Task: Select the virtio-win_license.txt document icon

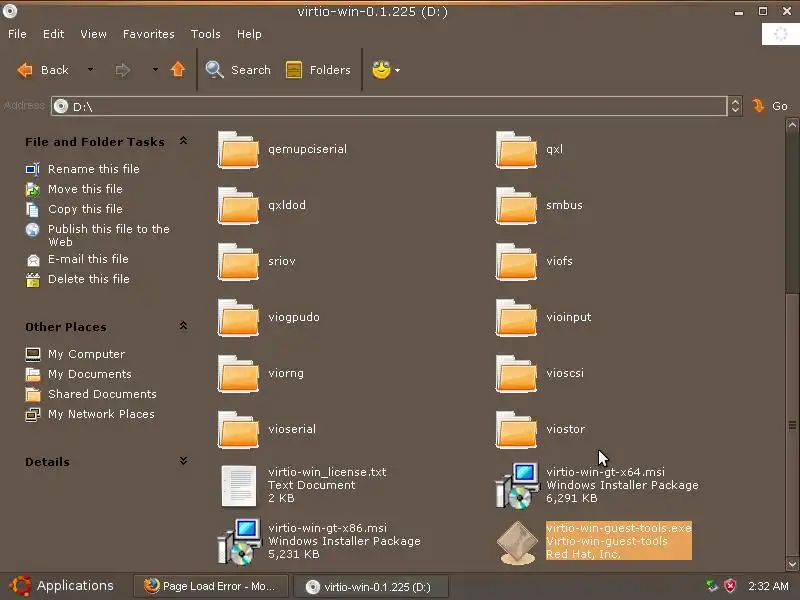Action: pos(238,486)
